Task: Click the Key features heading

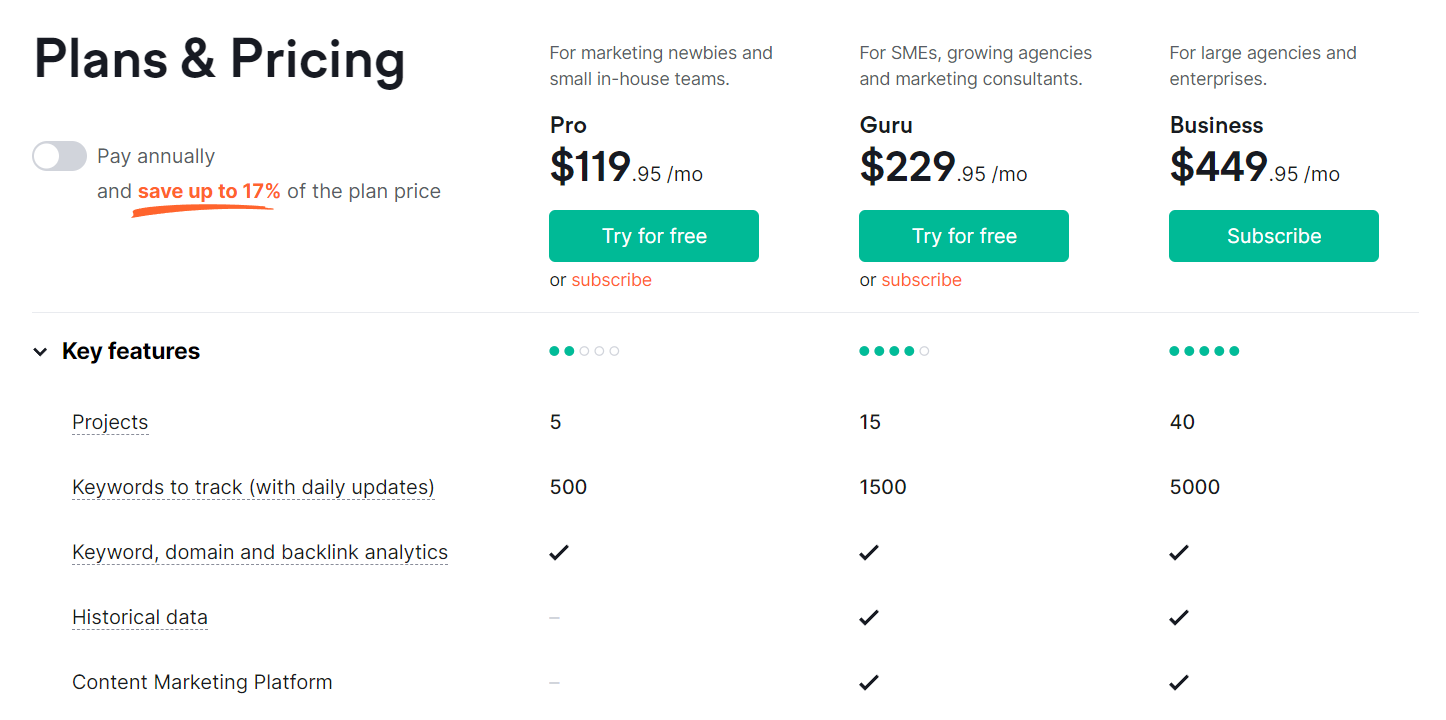Action: coord(131,351)
